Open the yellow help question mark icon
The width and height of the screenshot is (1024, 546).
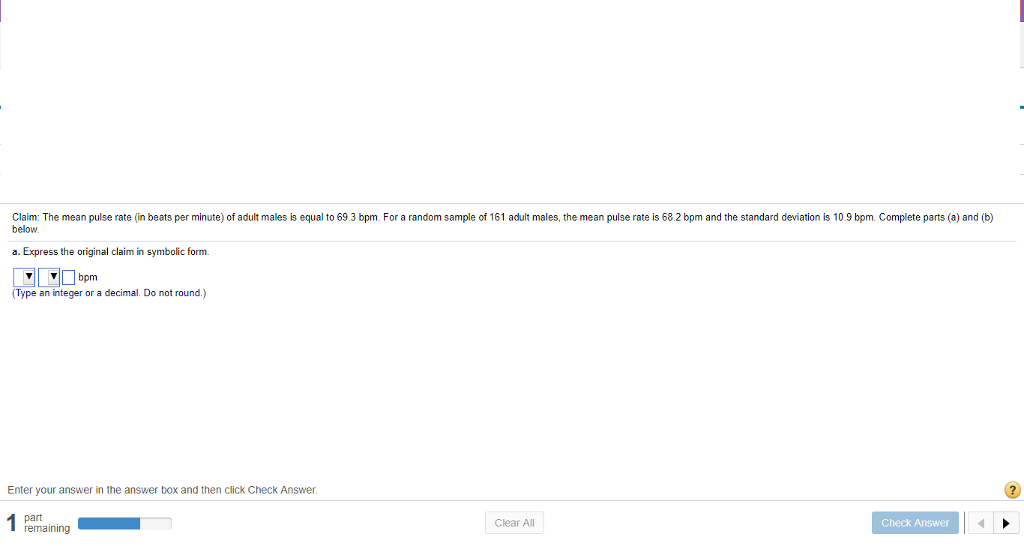click(x=1012, y=490)
